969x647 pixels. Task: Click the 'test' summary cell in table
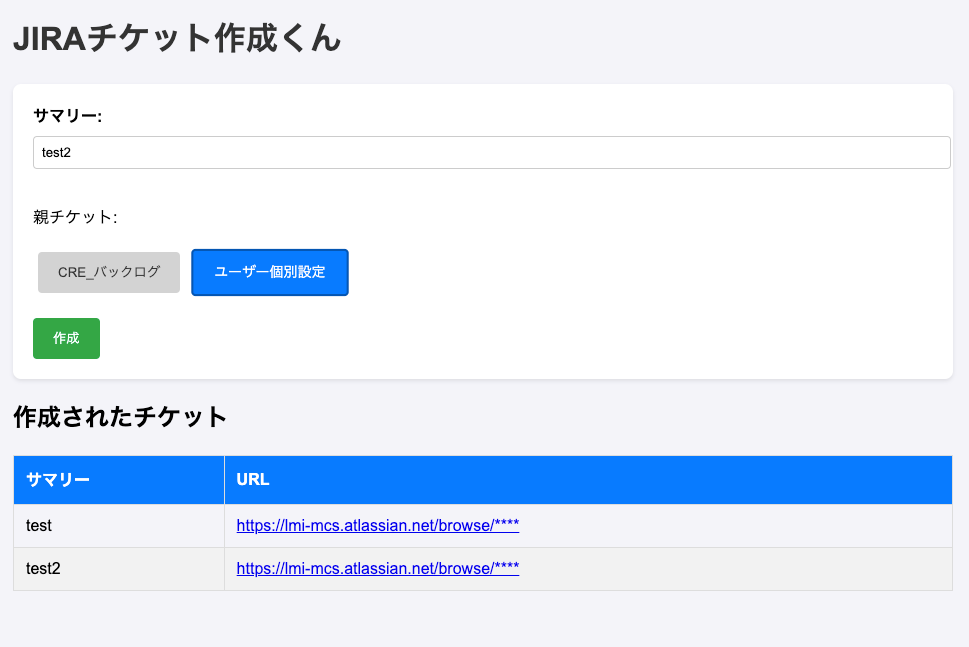coord(119,526)
